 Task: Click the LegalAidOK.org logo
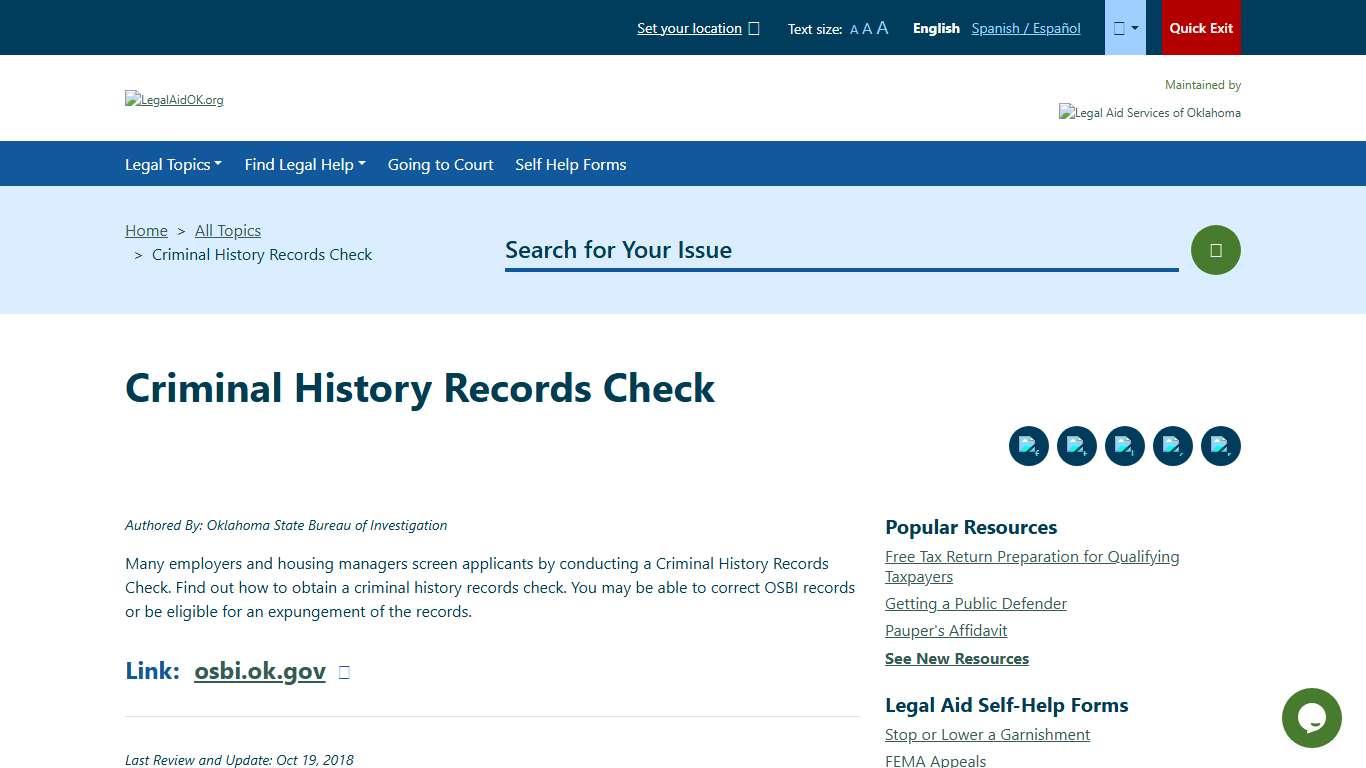tap(174, 99)
